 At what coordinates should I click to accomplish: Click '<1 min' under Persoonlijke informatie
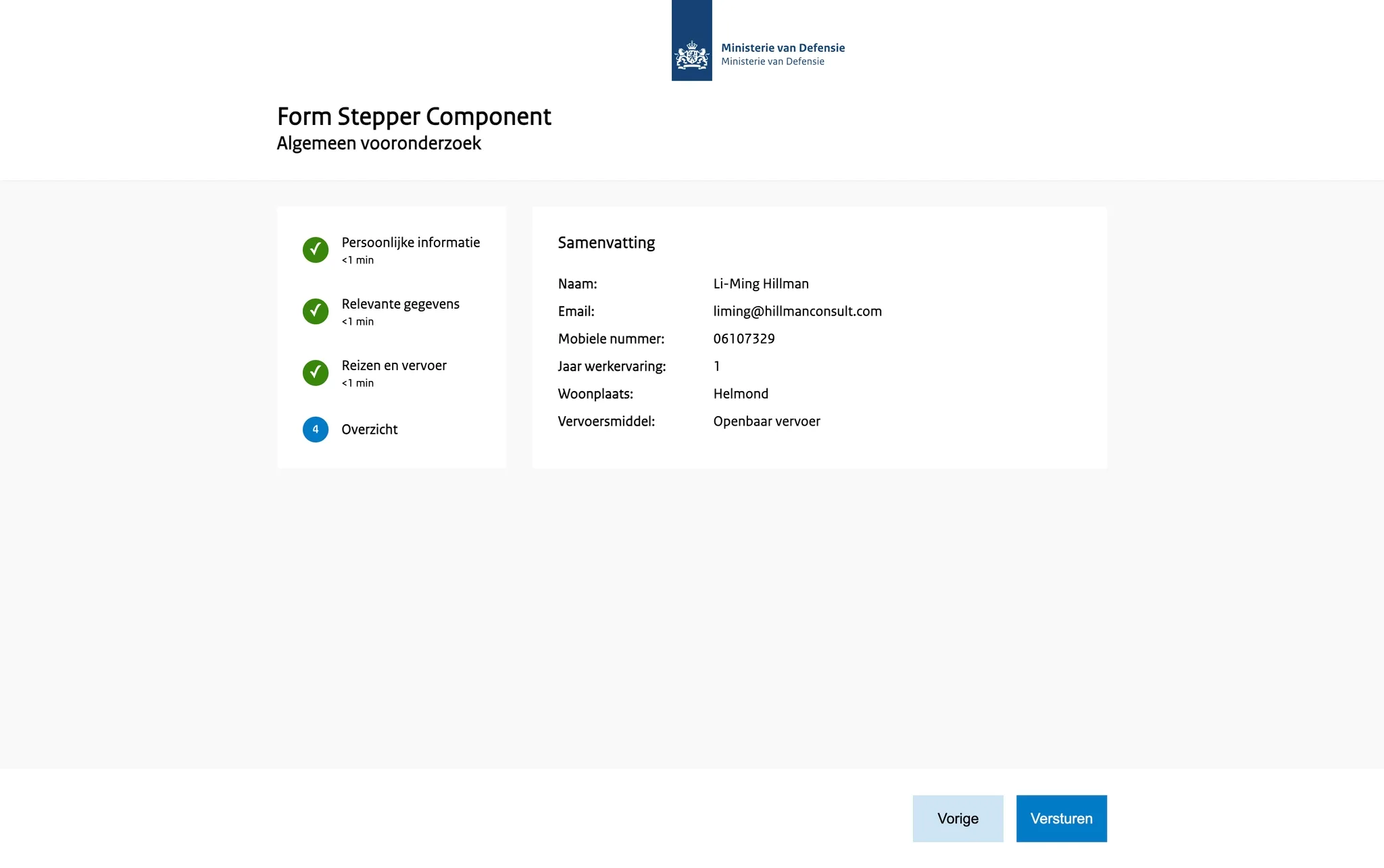coord(357,260)
